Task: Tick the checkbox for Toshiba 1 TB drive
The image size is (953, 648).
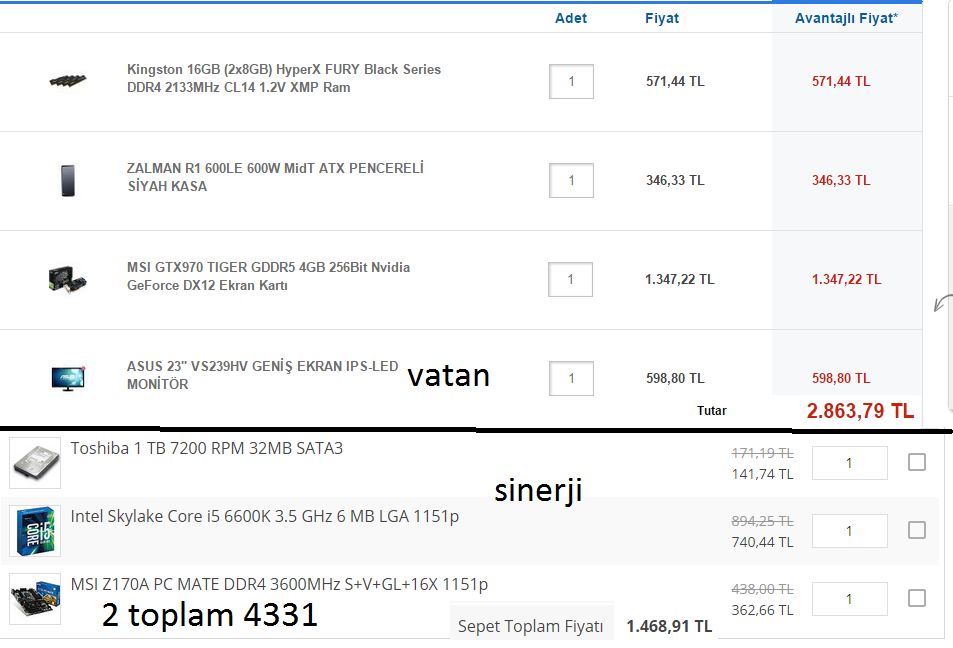Action: [917, 462]
